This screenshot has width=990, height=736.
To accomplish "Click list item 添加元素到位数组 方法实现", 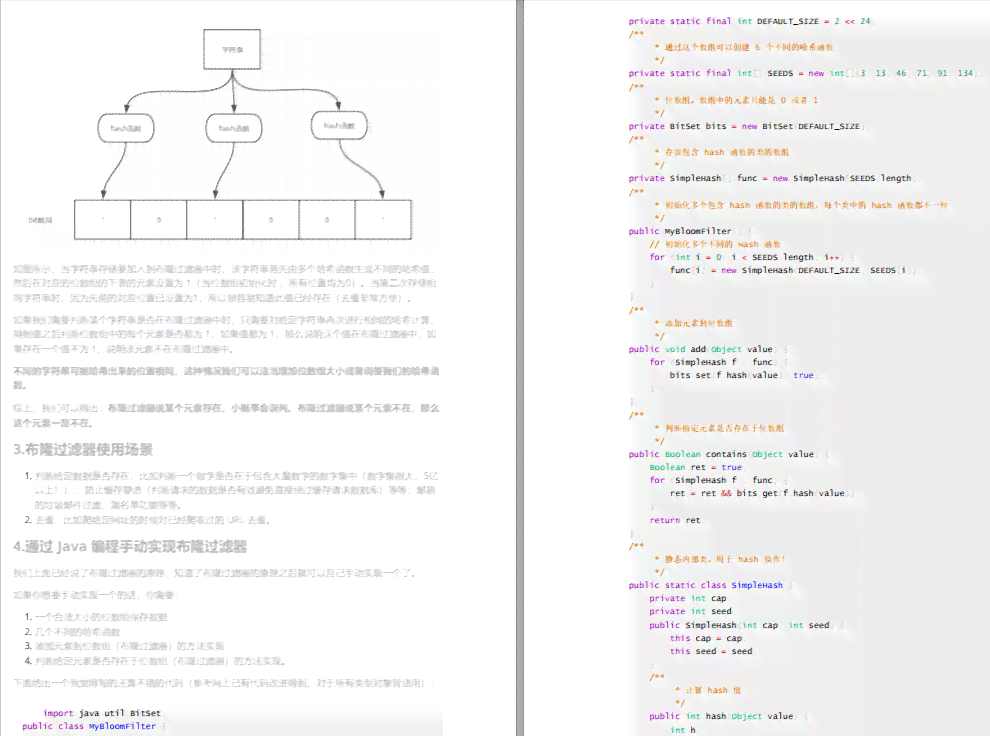I will 129,646.
